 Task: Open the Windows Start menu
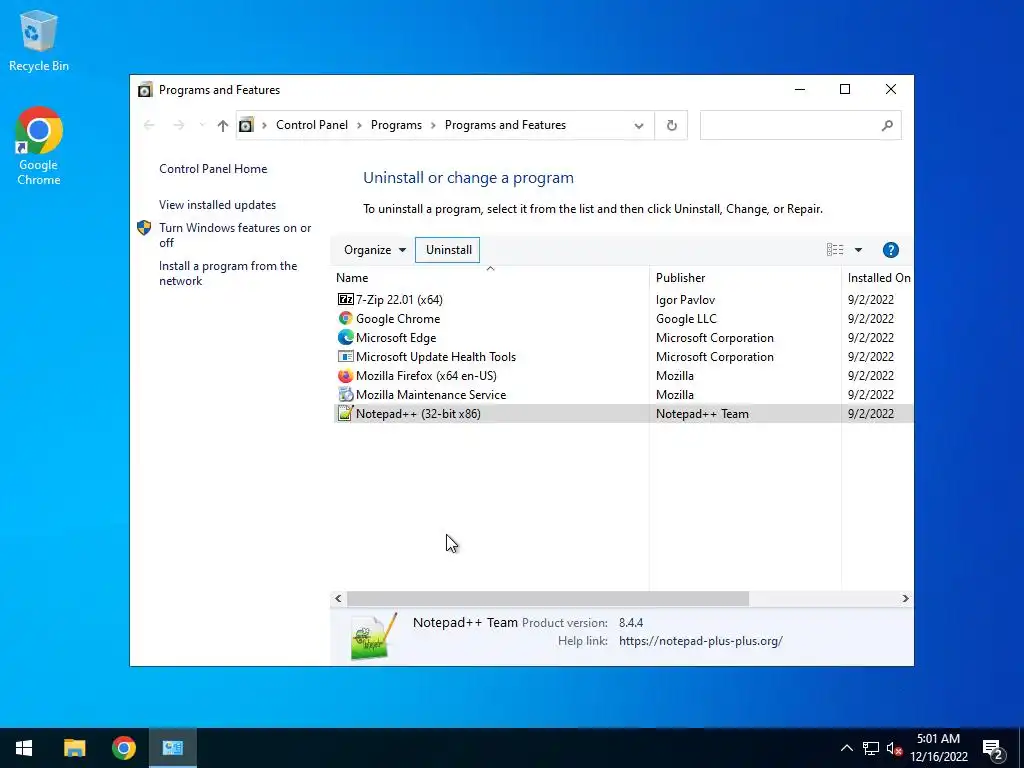pyautogui.click(x=24, y=748)
